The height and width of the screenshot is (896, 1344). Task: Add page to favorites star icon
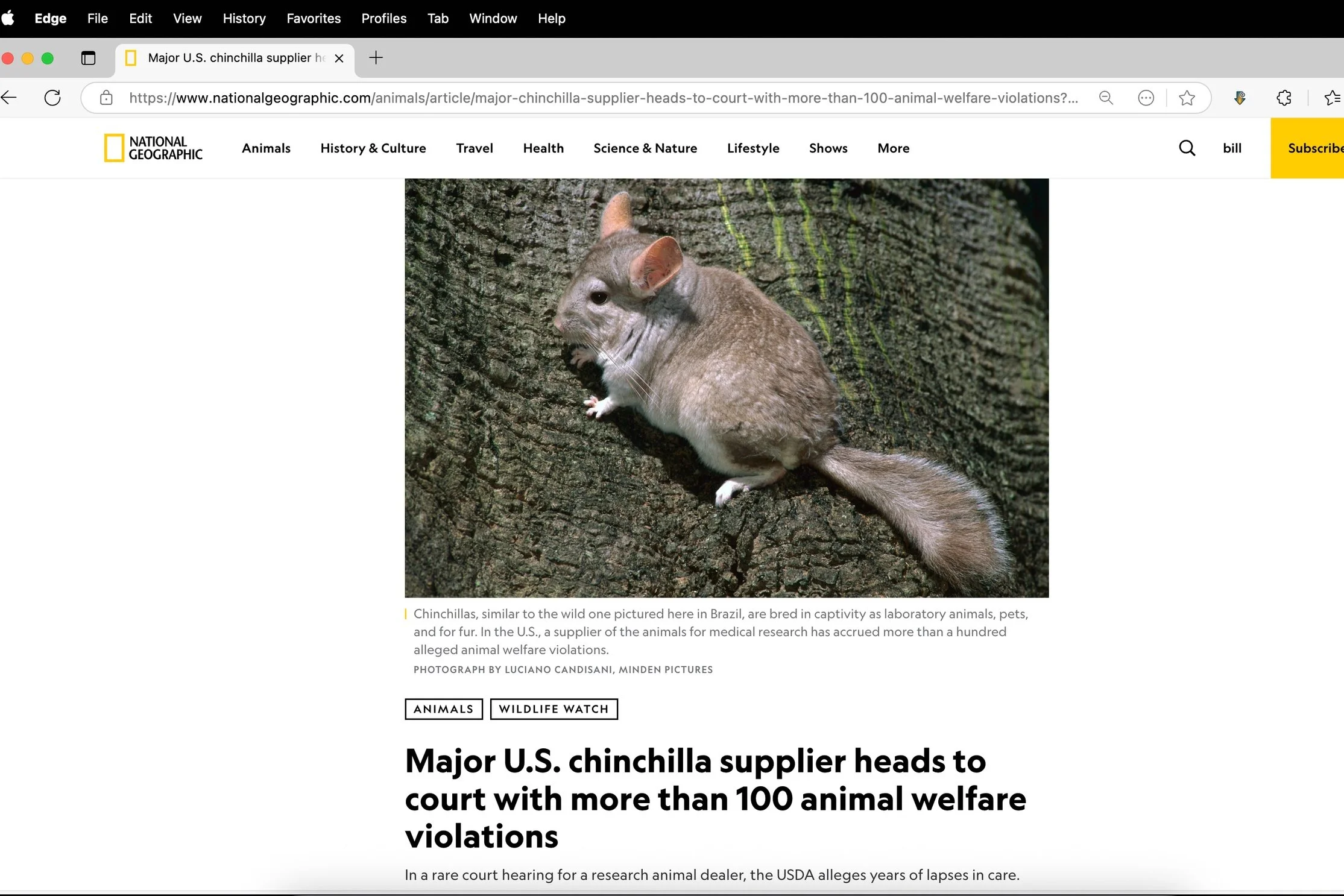pyautogui.click(x=1187, y=98)
